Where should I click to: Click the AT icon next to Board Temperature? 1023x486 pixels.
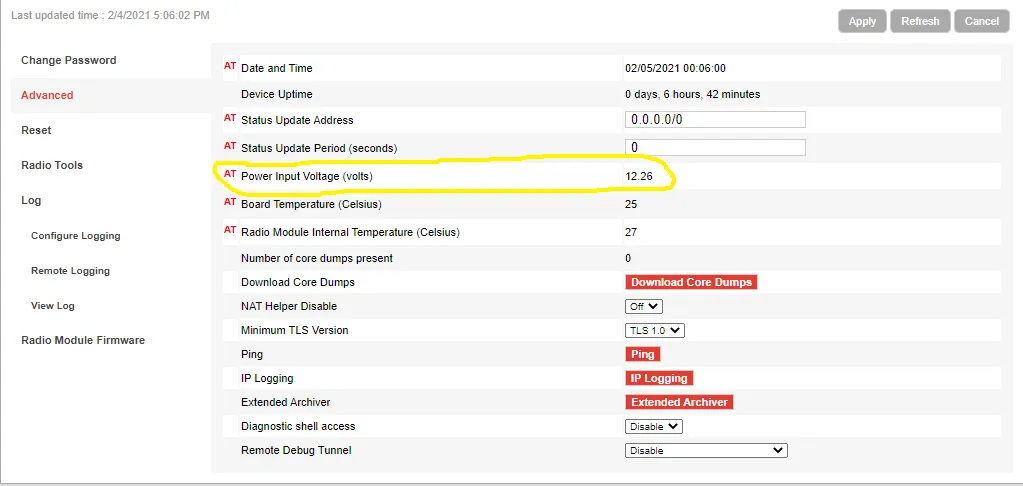click(x=230, y=202)
